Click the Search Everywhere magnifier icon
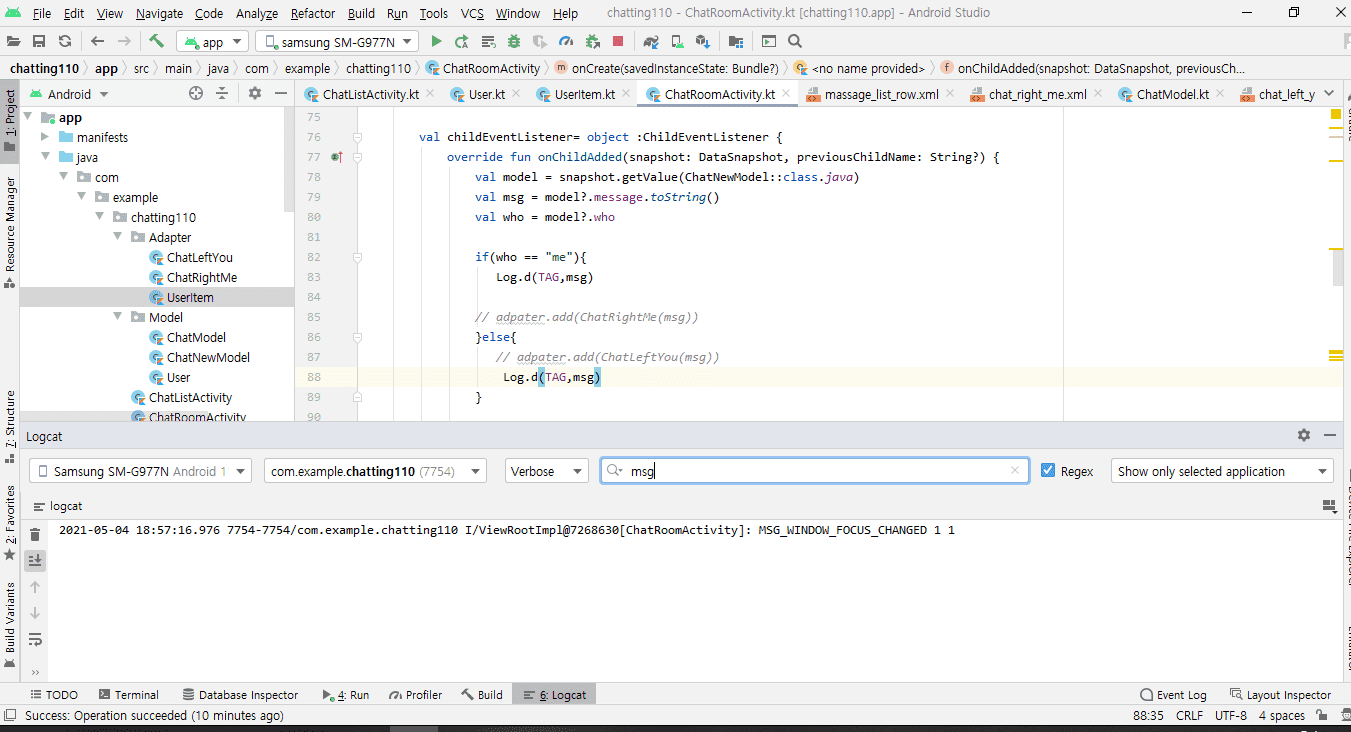1351x732 pixels. click(x=795, y=41)
